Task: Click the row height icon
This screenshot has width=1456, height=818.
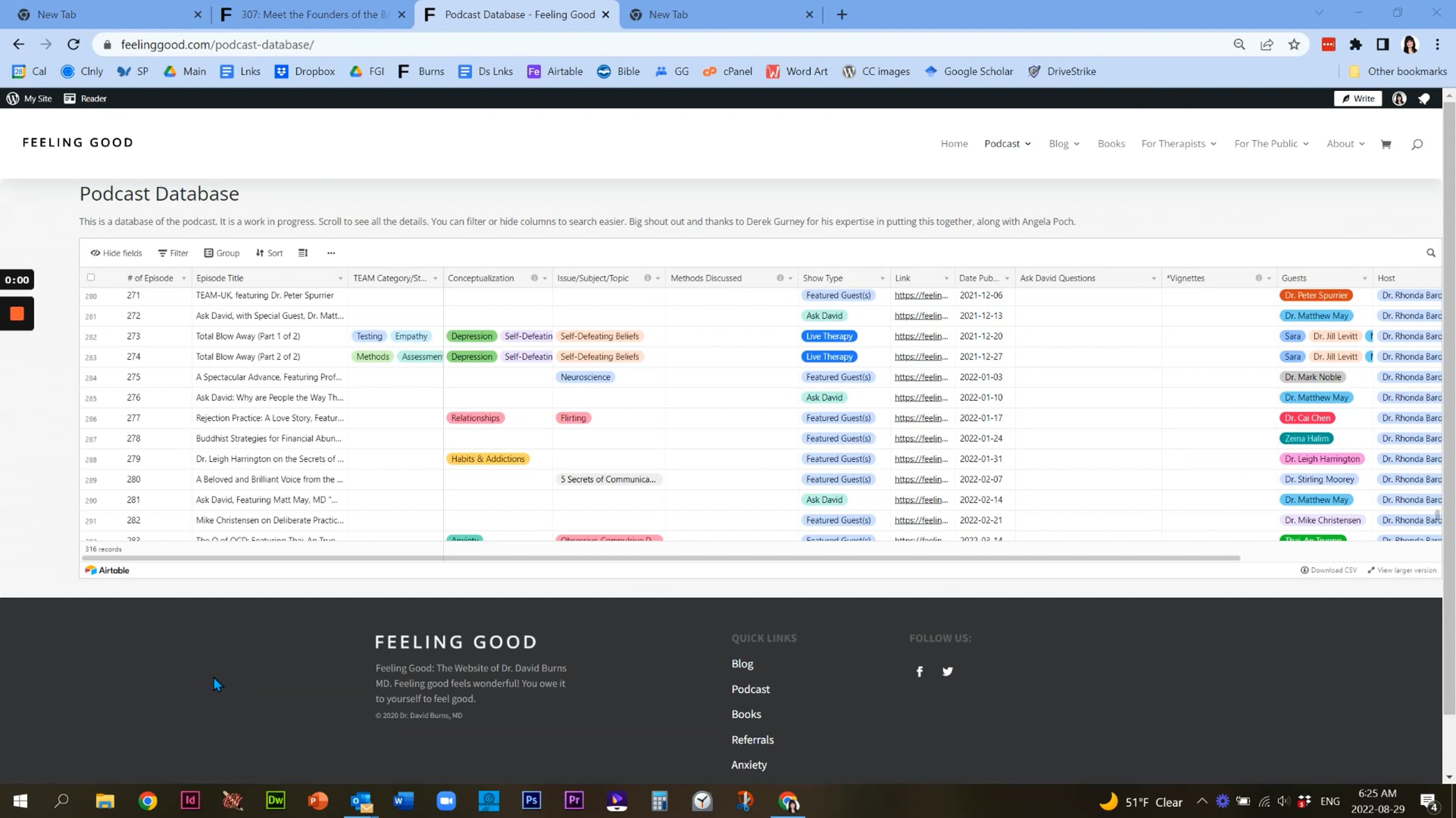Action: (303, 253)
